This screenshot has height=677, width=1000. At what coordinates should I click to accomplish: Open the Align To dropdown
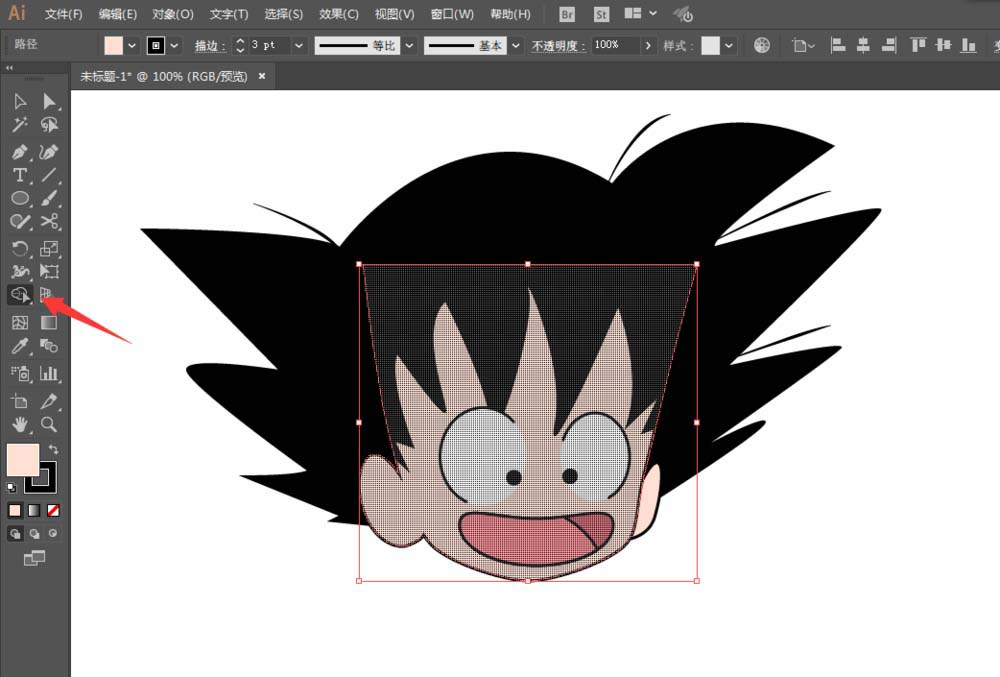pyautogui.click(x=803, y=45)
